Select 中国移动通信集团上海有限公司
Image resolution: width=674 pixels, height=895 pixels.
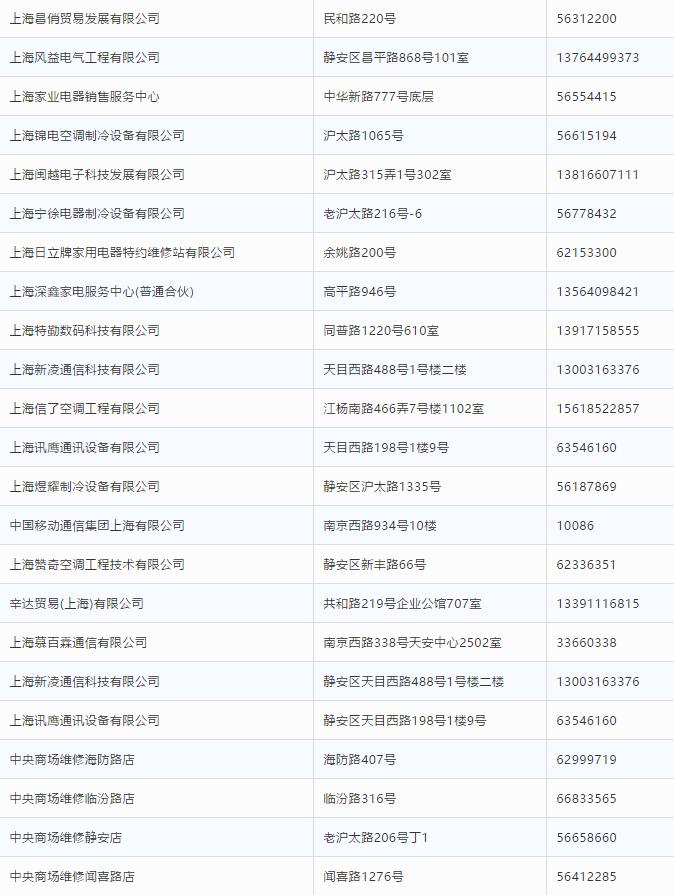97,526
